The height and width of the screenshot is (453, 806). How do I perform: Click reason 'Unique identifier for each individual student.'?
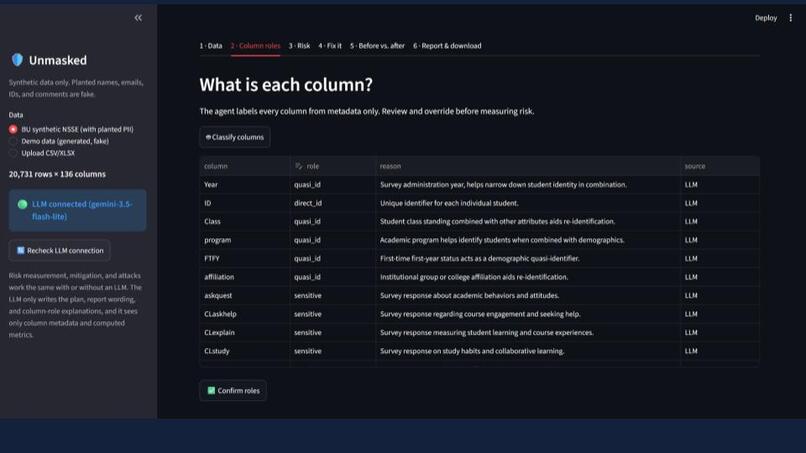528,203
